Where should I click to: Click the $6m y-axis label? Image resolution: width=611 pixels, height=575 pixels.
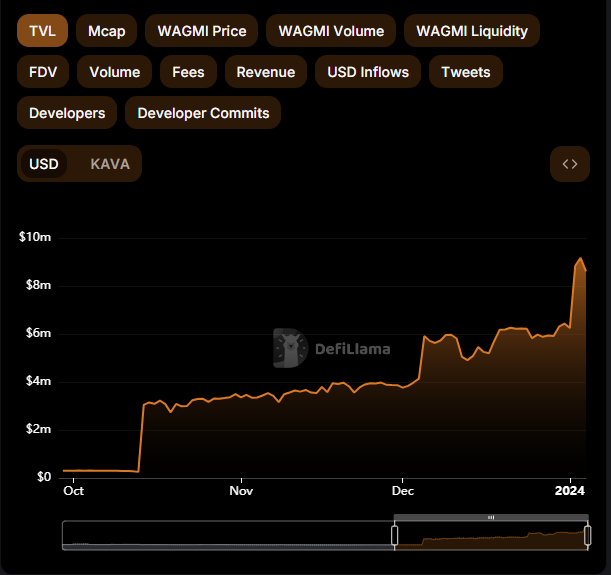38,333
